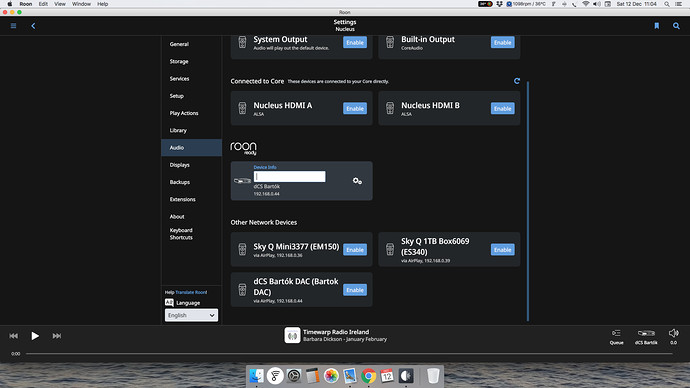
Task: Open the Language dropdown set to English
Action: point(191,315)
